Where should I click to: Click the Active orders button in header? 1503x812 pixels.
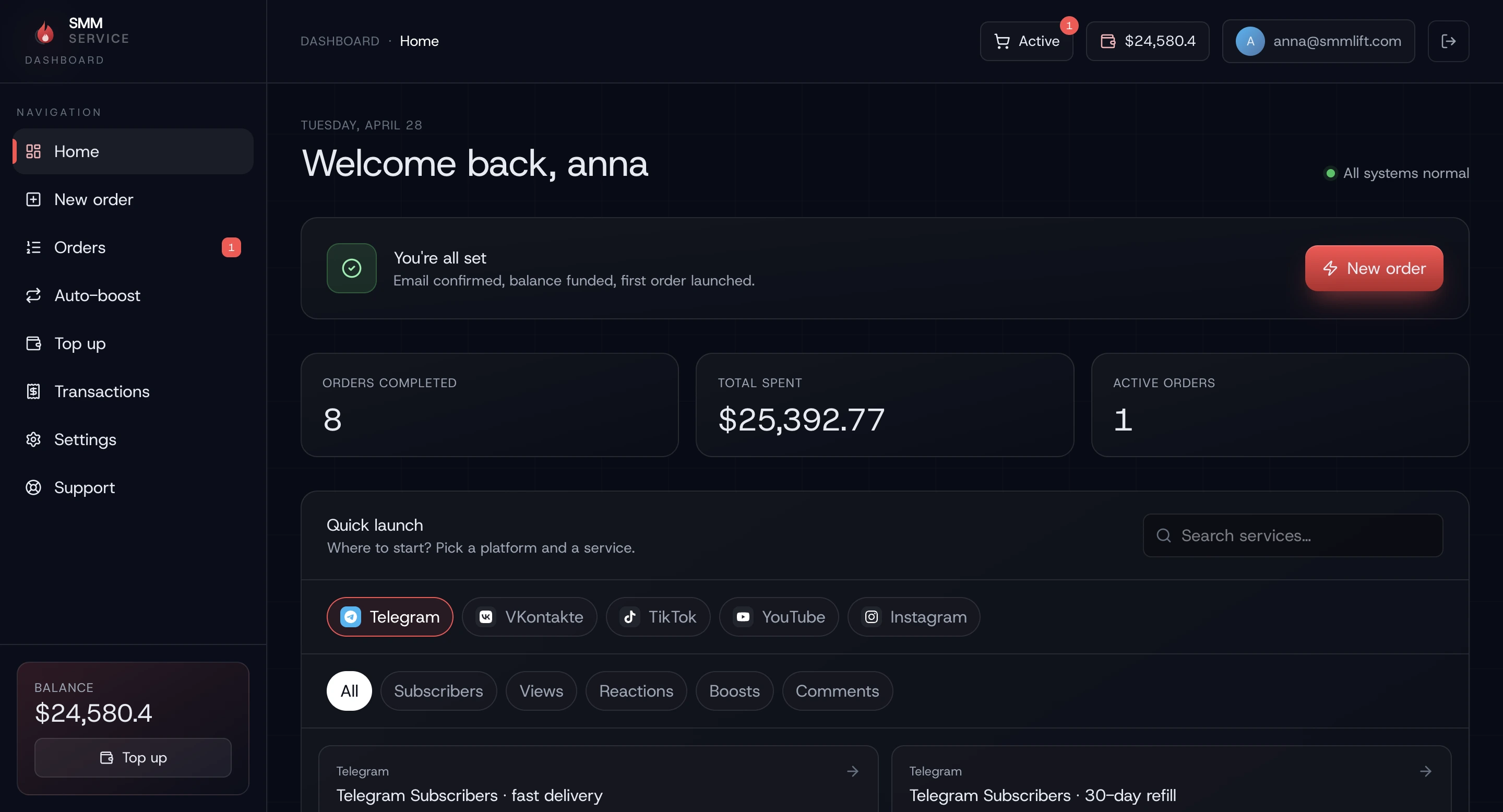click(x=1027, y=41)
